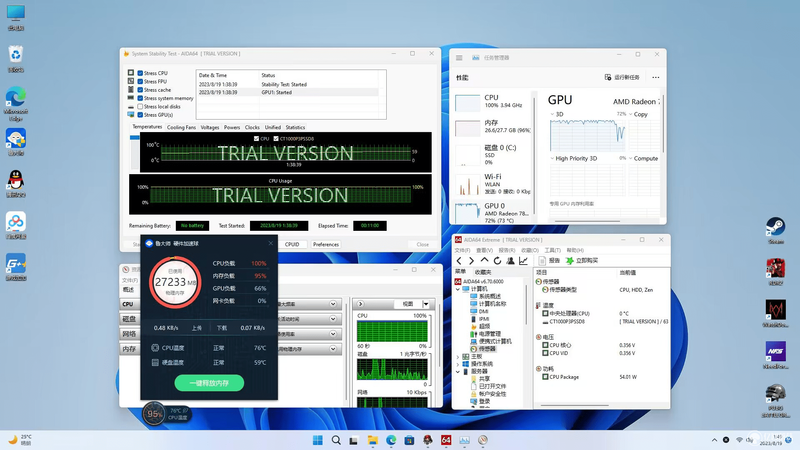Switch to the 收藏夹 favorites tab in AIDA64
The height and width of the screenshot is (450, 800).
point(483,272)
